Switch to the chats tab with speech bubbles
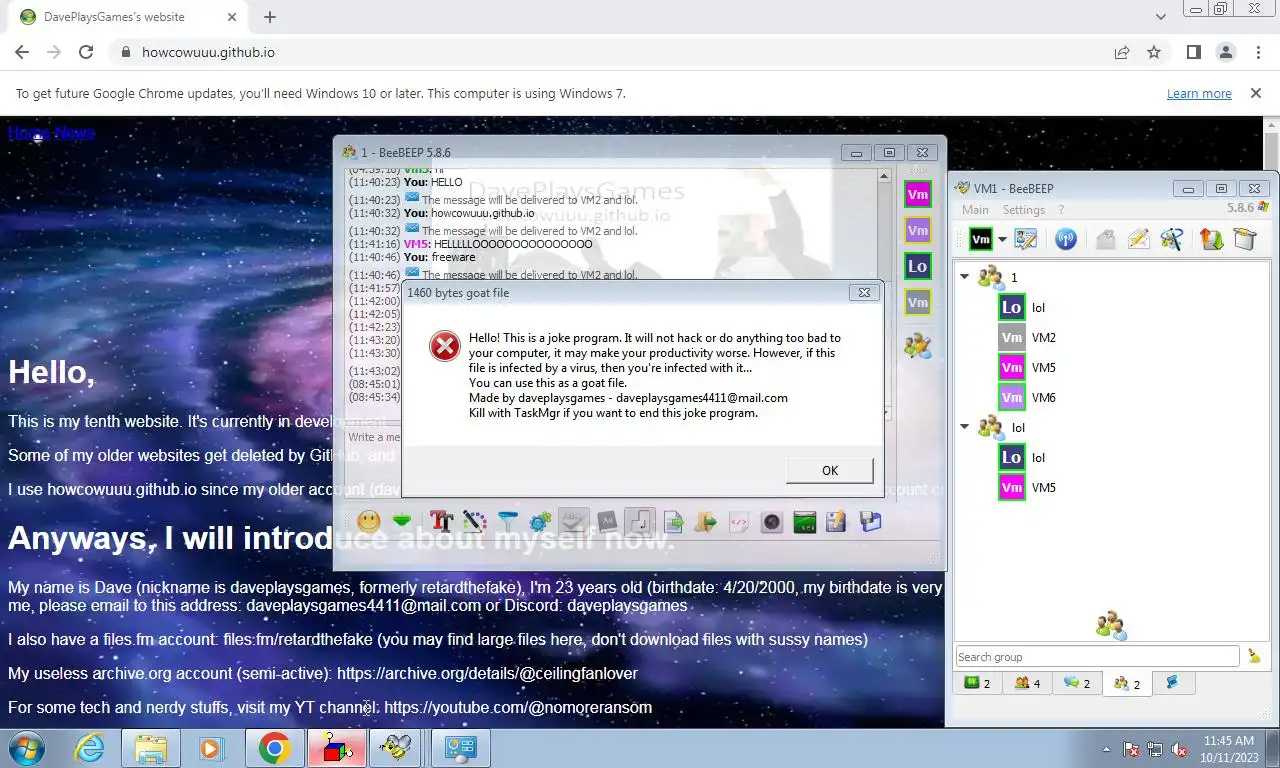The height and width of the screenshot is (768, 1280). (1077, 683)
